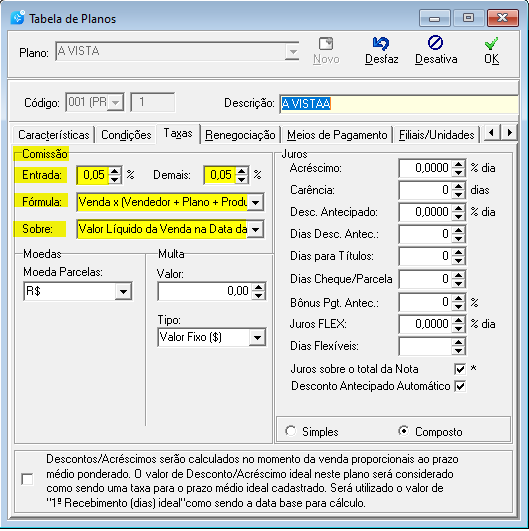Confirm with the green OK checkmark

point(491,43)
